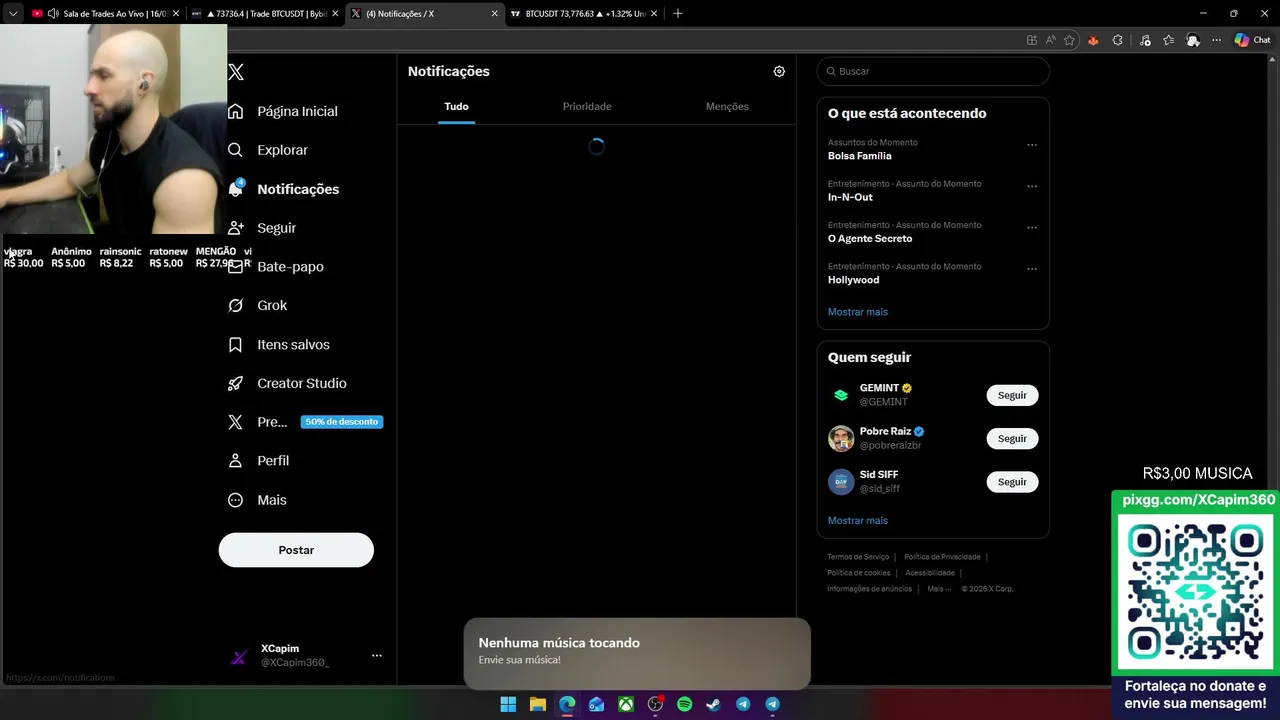Open more options for O Agente Secreto trend

point(1032,227)
